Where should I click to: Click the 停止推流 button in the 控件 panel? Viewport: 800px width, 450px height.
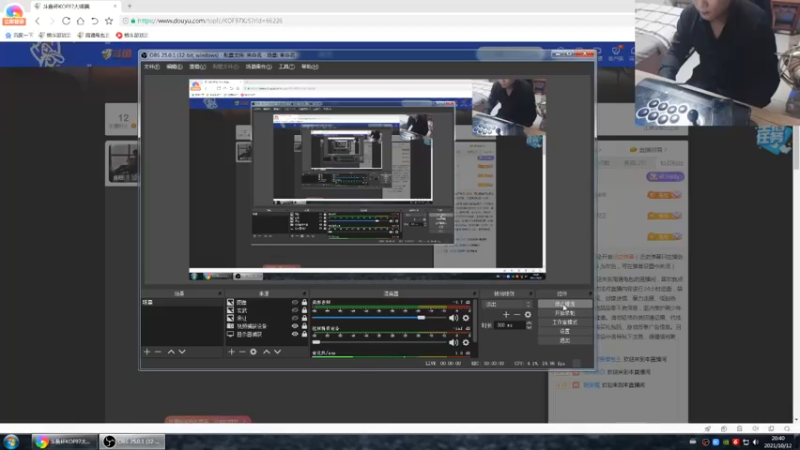[565, 304]
